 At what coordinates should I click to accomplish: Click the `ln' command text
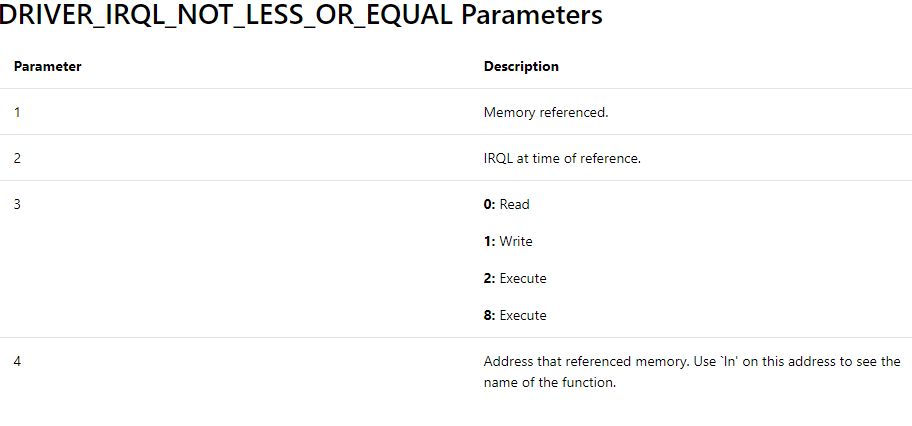tap(729, 361)
